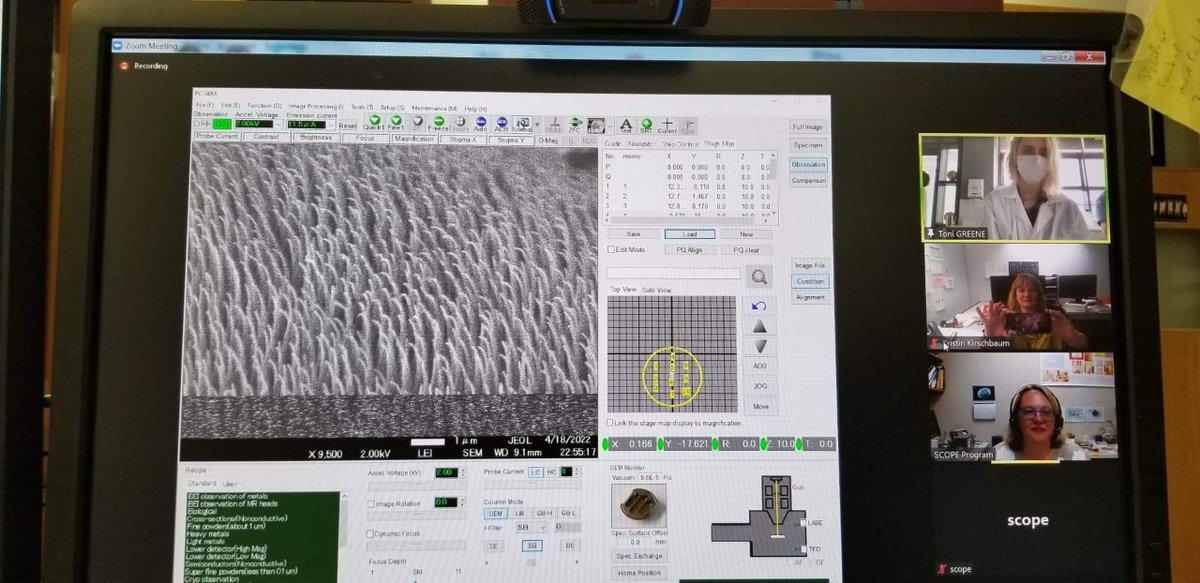Click the stage name input field
The image size is (1200, 583).
pyautogui.click(x=673, y=273)
